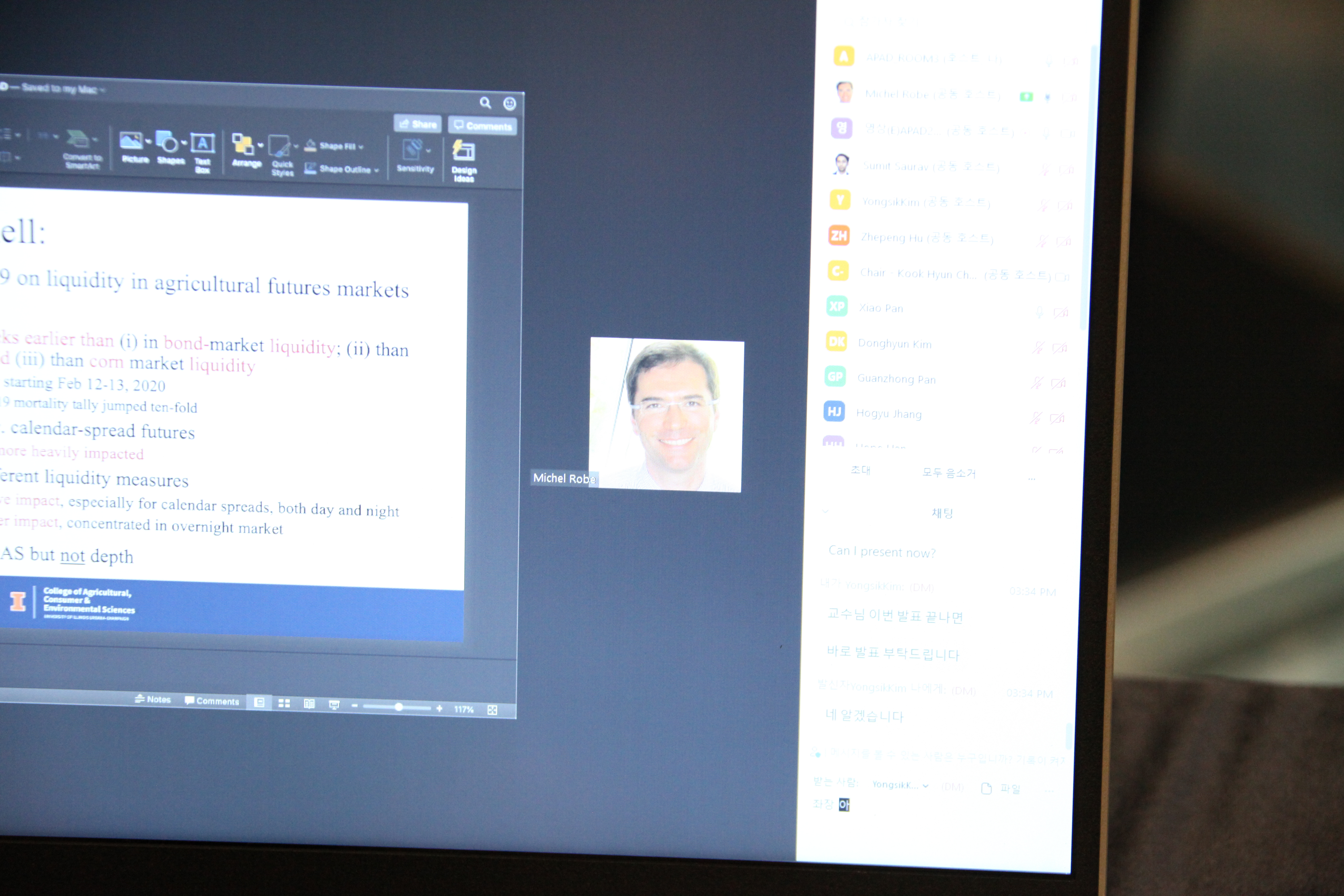This screenshot has width=1344, height=896.
Task: Open the Comments button in the PowerPoint ribbon
Action: [483, 126]
